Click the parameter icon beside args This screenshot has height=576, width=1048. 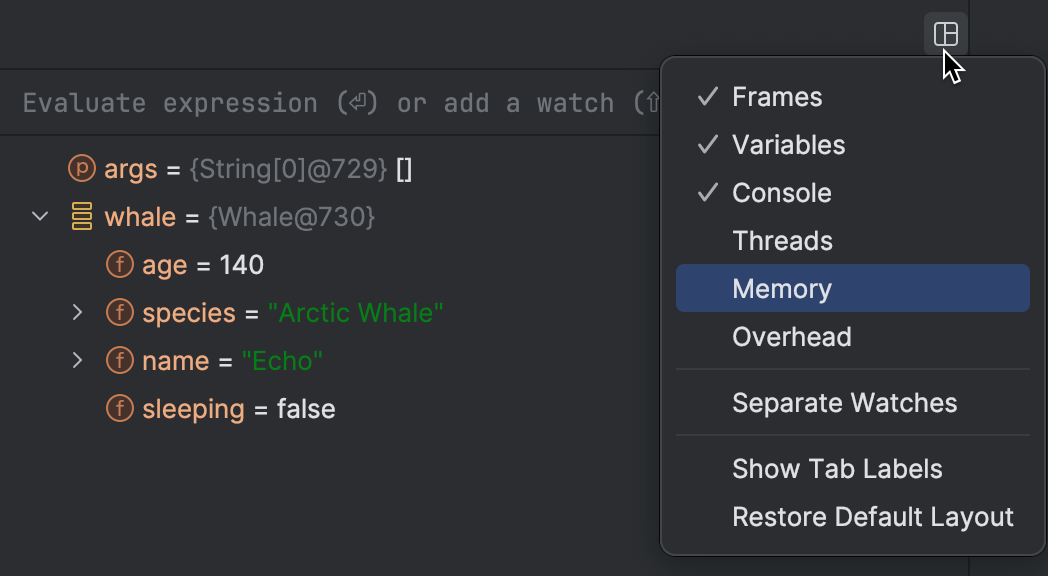81,169
